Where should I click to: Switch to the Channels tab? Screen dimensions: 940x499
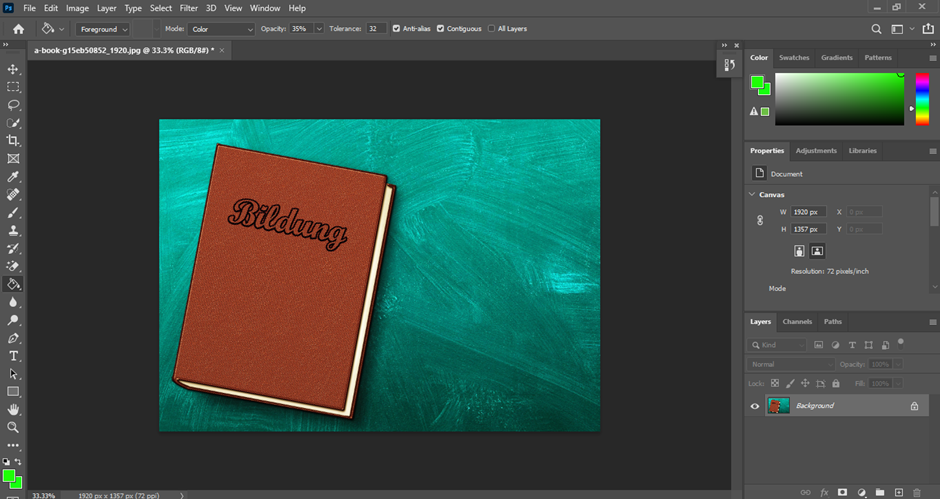coord(797,321)
